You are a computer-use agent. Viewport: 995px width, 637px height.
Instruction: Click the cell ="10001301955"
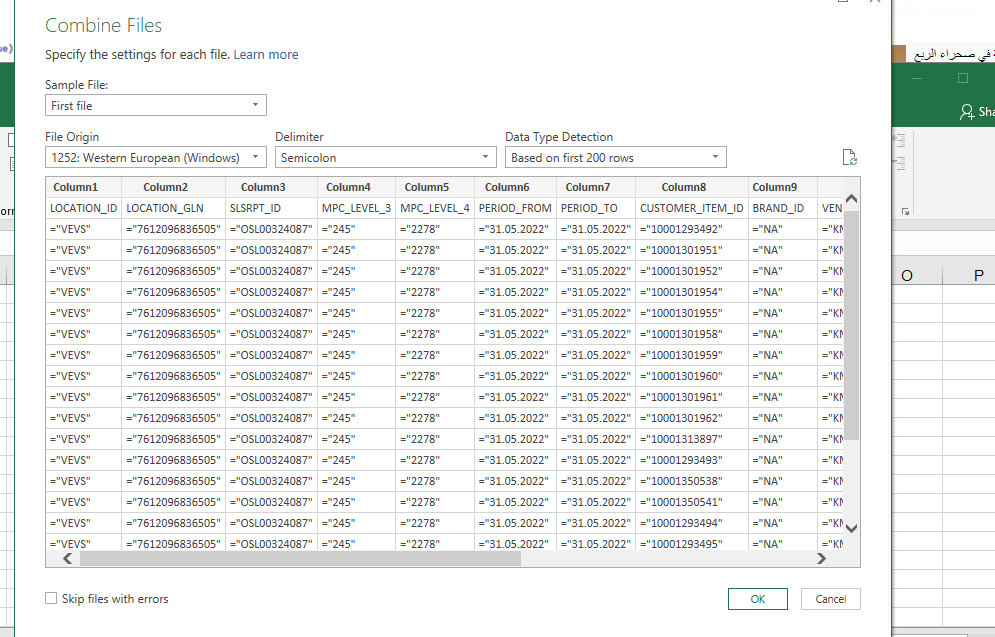click(692, 313)
